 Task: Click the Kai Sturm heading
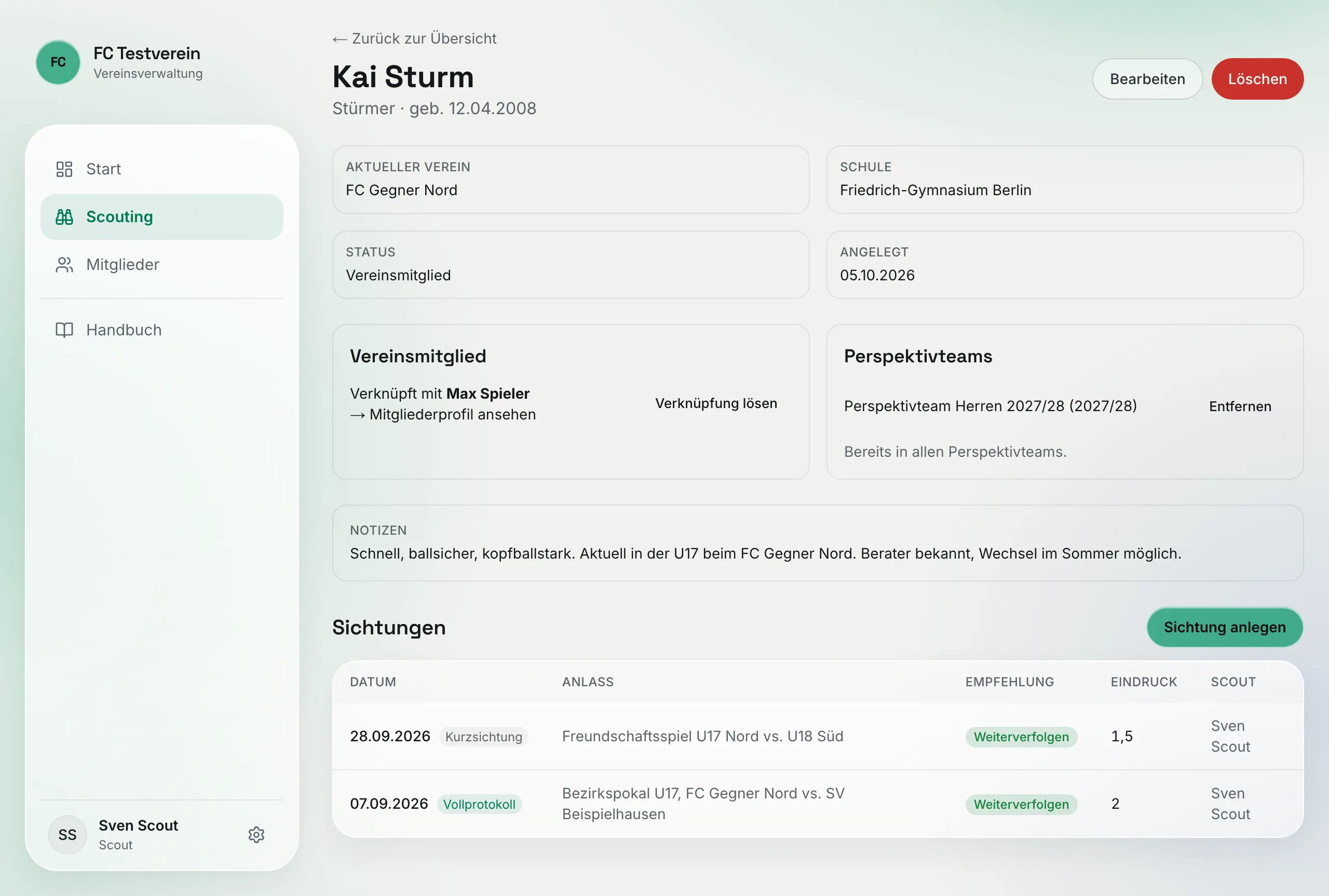click(x=403, y=77)
